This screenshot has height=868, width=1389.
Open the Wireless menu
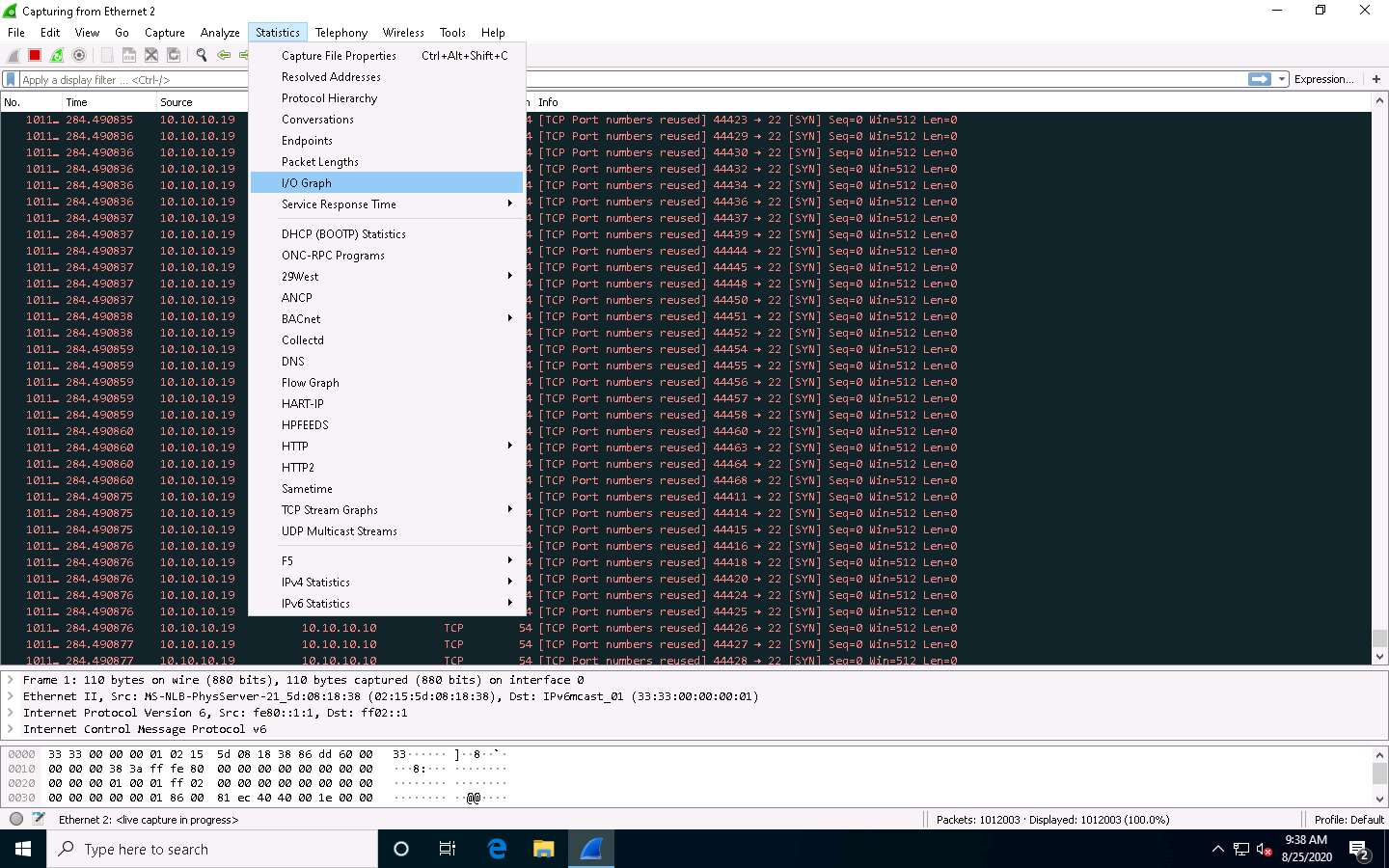tap(403, 32)
